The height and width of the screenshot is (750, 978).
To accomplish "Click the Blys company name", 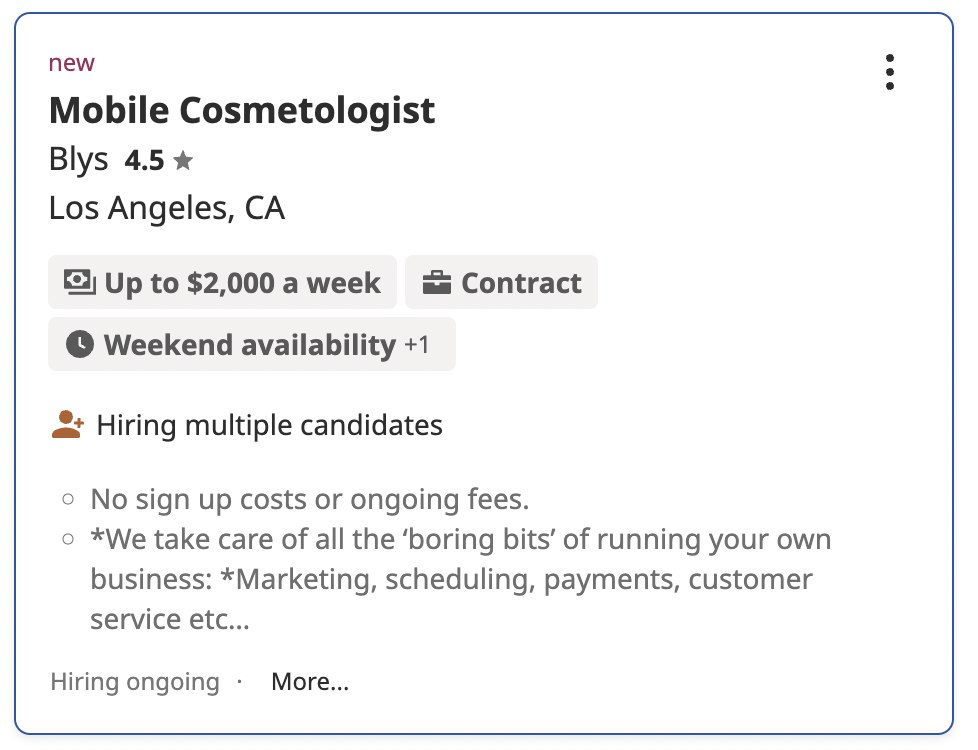I will 78,159.
